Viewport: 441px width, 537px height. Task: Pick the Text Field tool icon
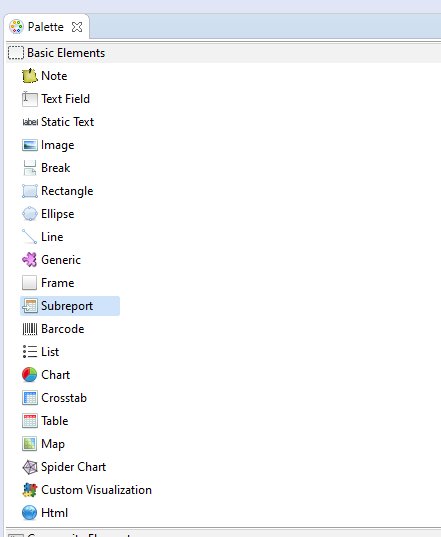29,99
